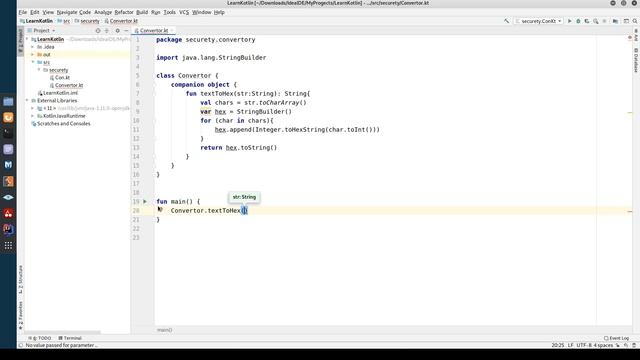Collapse the src folder arrow
Viewport: 640px width, 360px height.
(x=33, y=62)
